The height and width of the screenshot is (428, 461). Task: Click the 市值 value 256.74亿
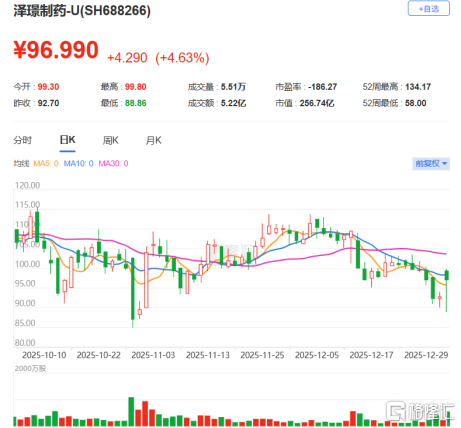click(x=317, y=103)
